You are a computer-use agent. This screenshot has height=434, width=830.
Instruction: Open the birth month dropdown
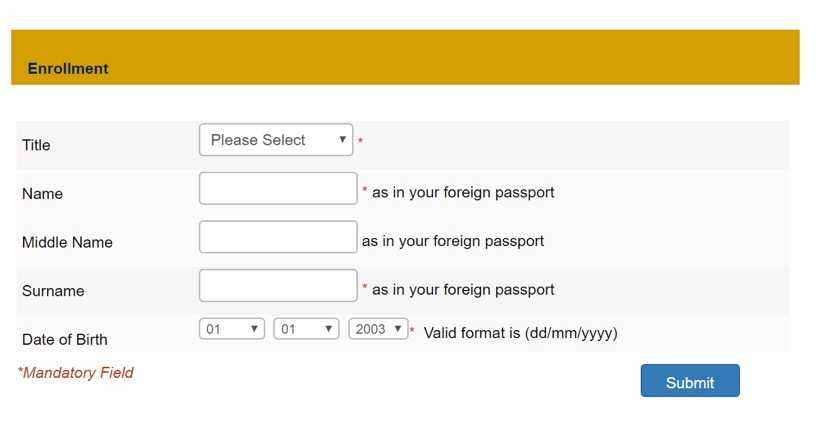click(306, 329)
